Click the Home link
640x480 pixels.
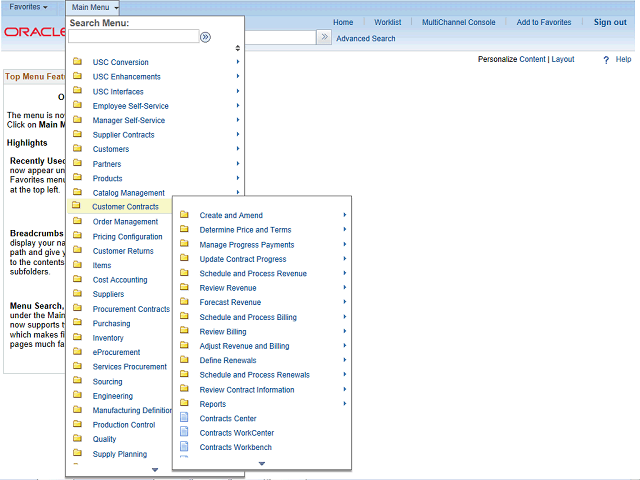coord(343,22)
